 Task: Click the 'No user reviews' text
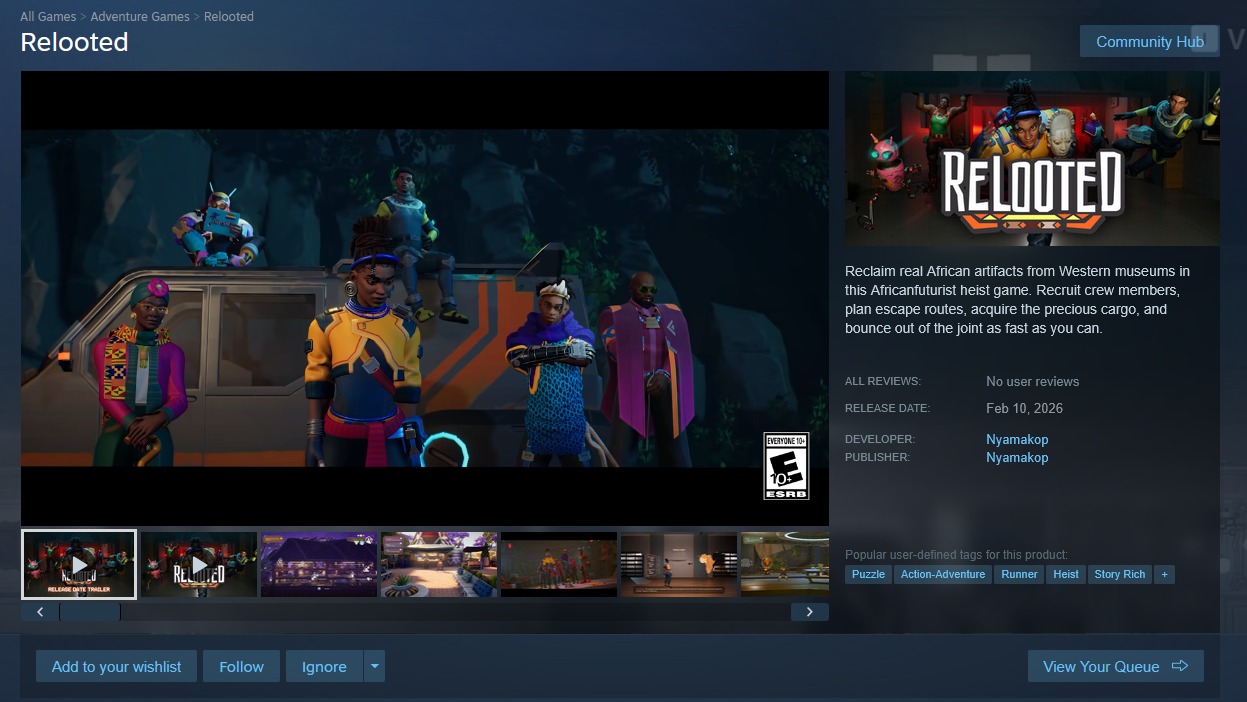pos(1033,381)
